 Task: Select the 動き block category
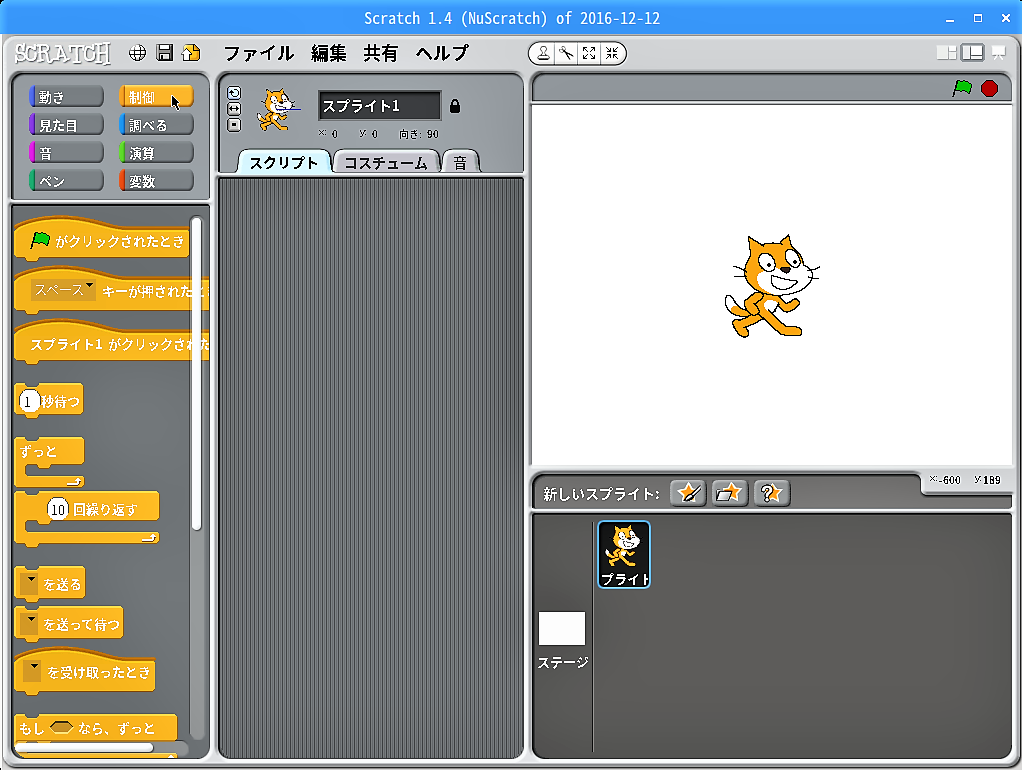click(66, 97)
